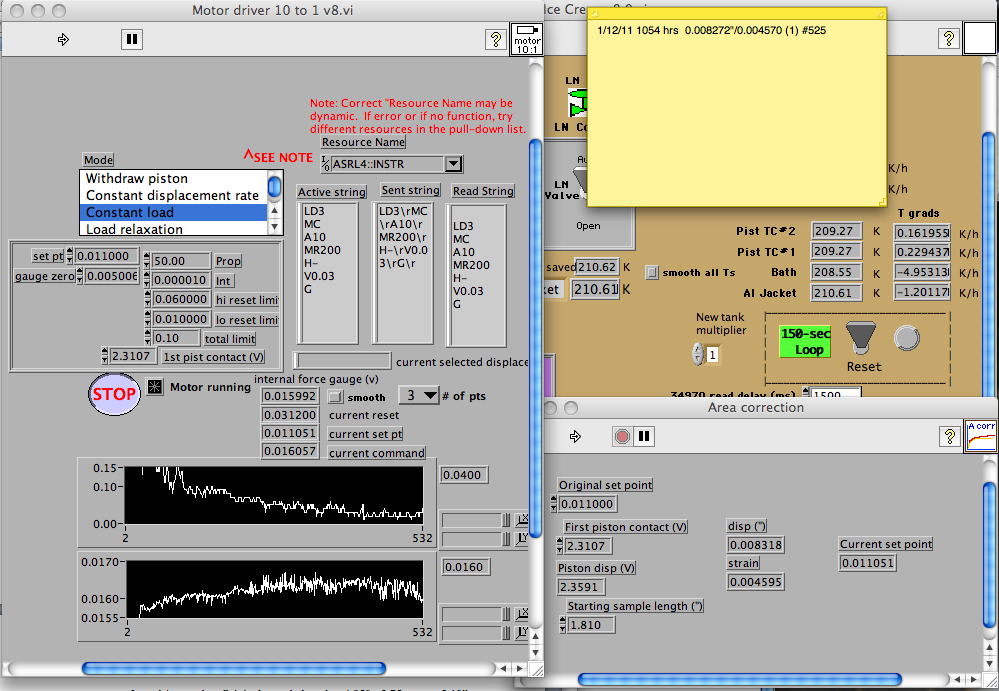Open the Resource Name ASRL4::INSTR dropdown
999x691 pixels.
point(453,164)
